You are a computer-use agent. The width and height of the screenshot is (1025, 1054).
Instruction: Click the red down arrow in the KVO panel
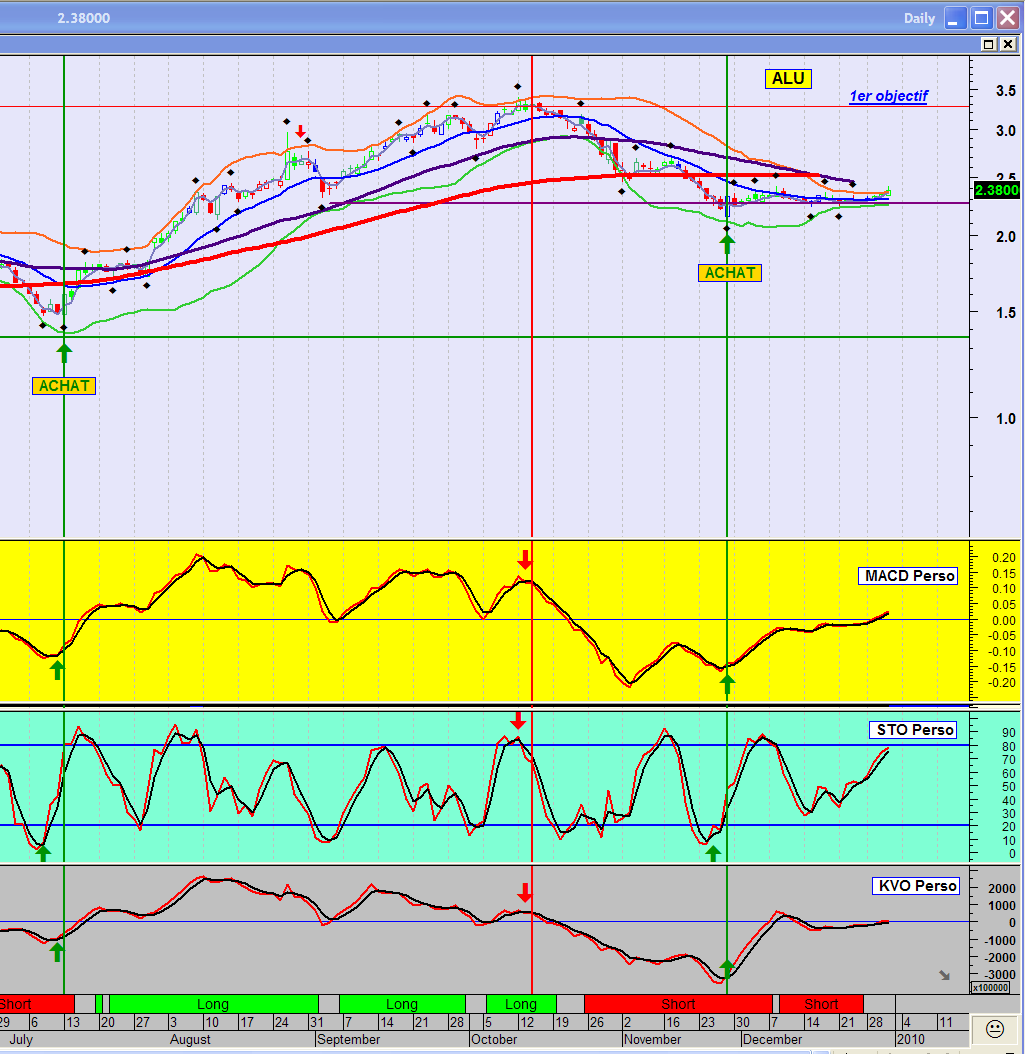525,893
